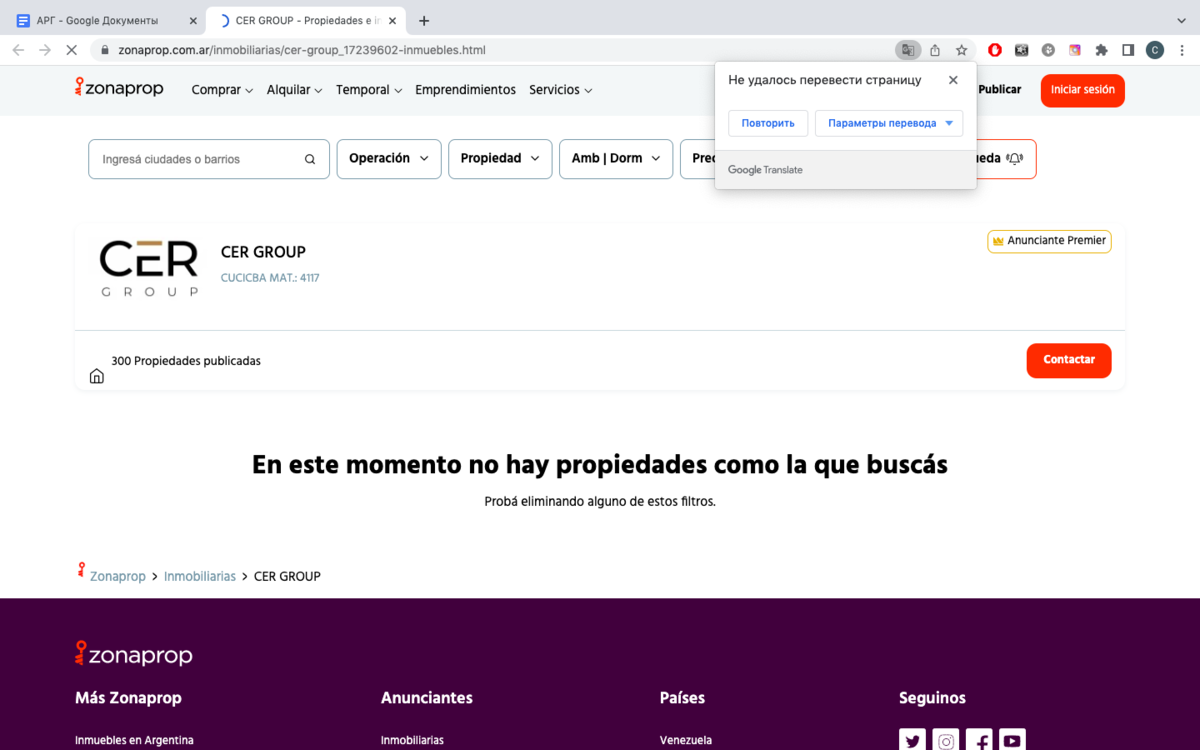Open a new browser tab
Image resolution: width=1200 pixels, height=750 pixels.
pos(424,20)
